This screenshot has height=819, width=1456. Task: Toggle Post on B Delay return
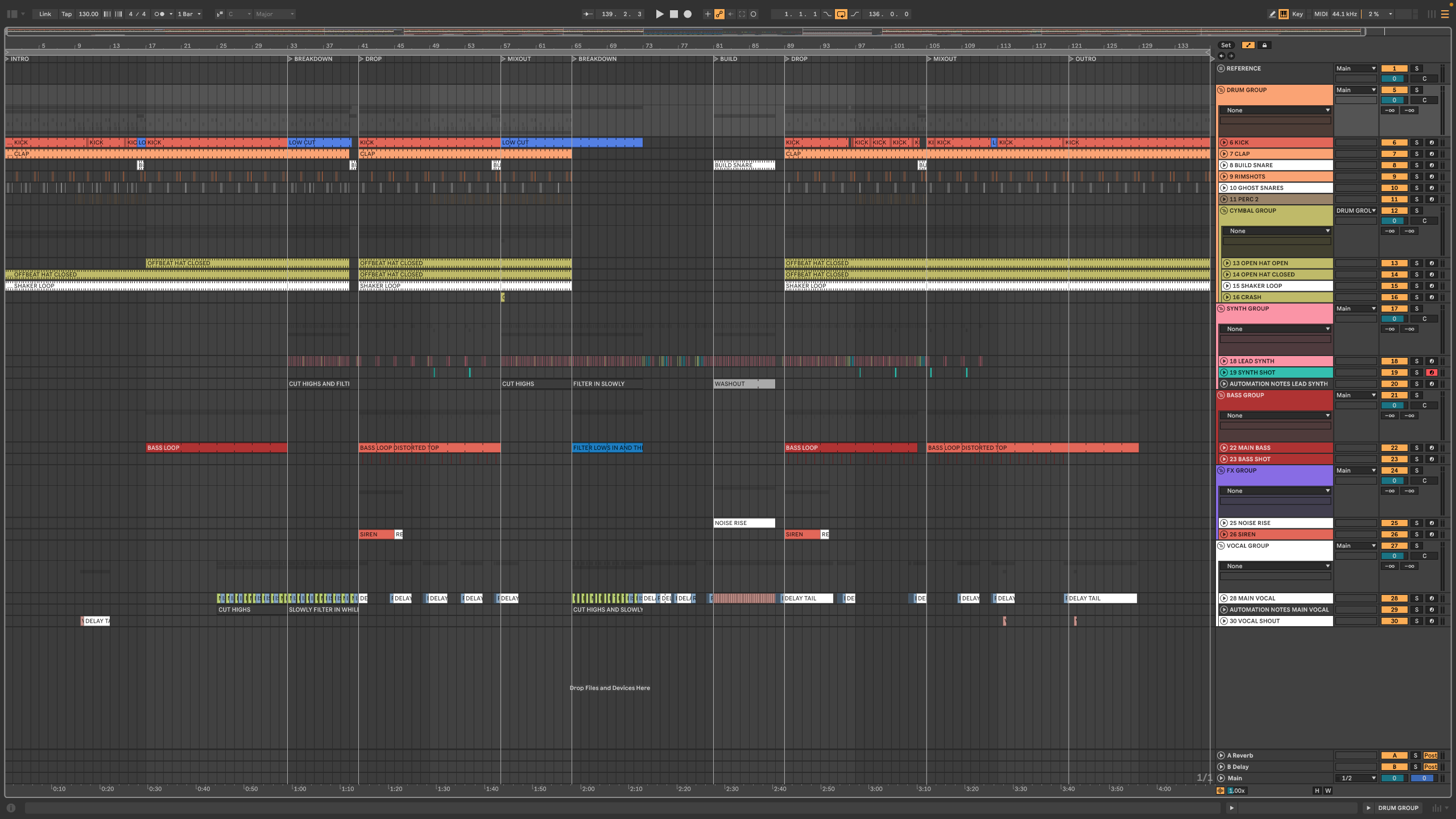(1430, 767)
